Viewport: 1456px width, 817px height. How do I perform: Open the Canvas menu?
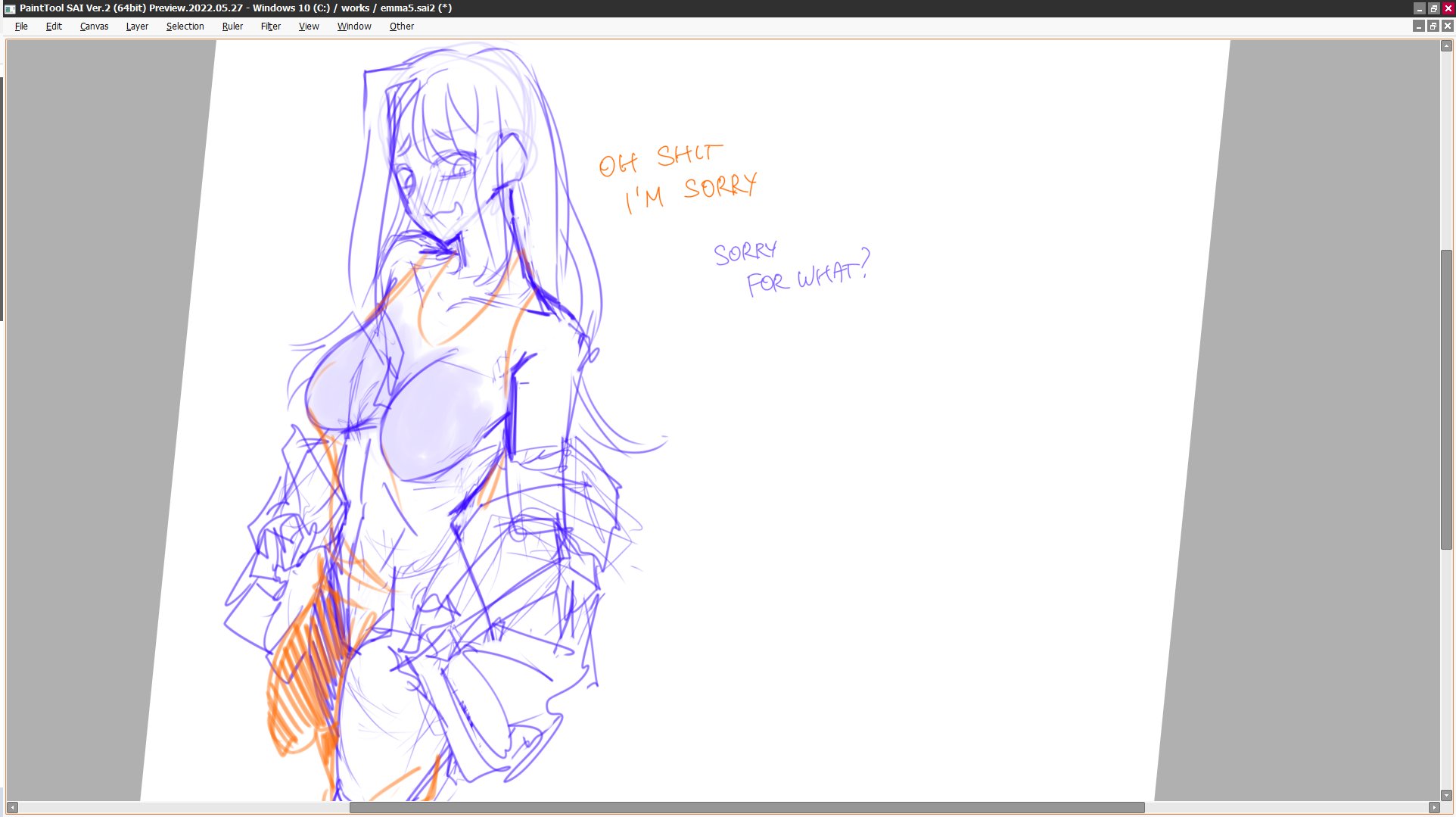tap(94, 26)
